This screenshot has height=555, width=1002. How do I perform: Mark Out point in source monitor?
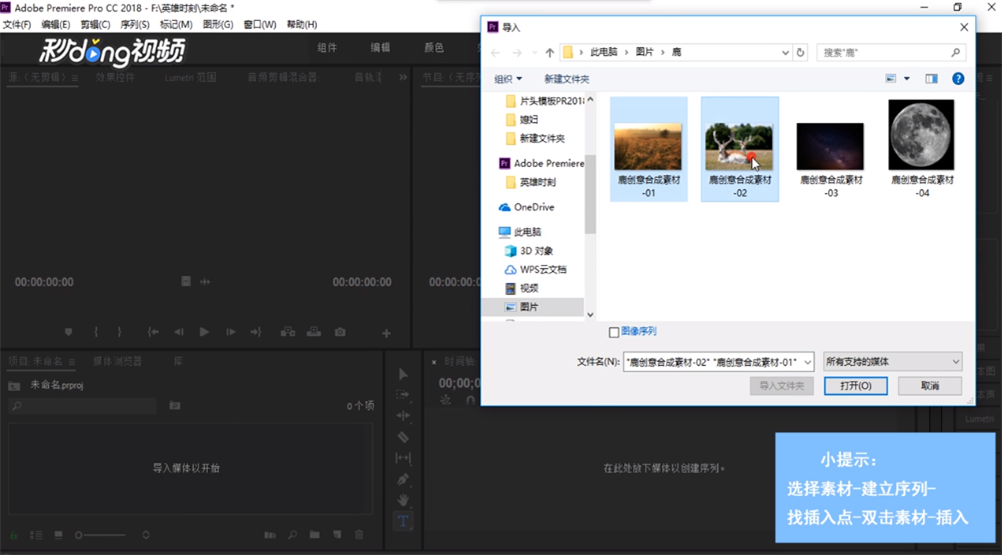[119, 332]
